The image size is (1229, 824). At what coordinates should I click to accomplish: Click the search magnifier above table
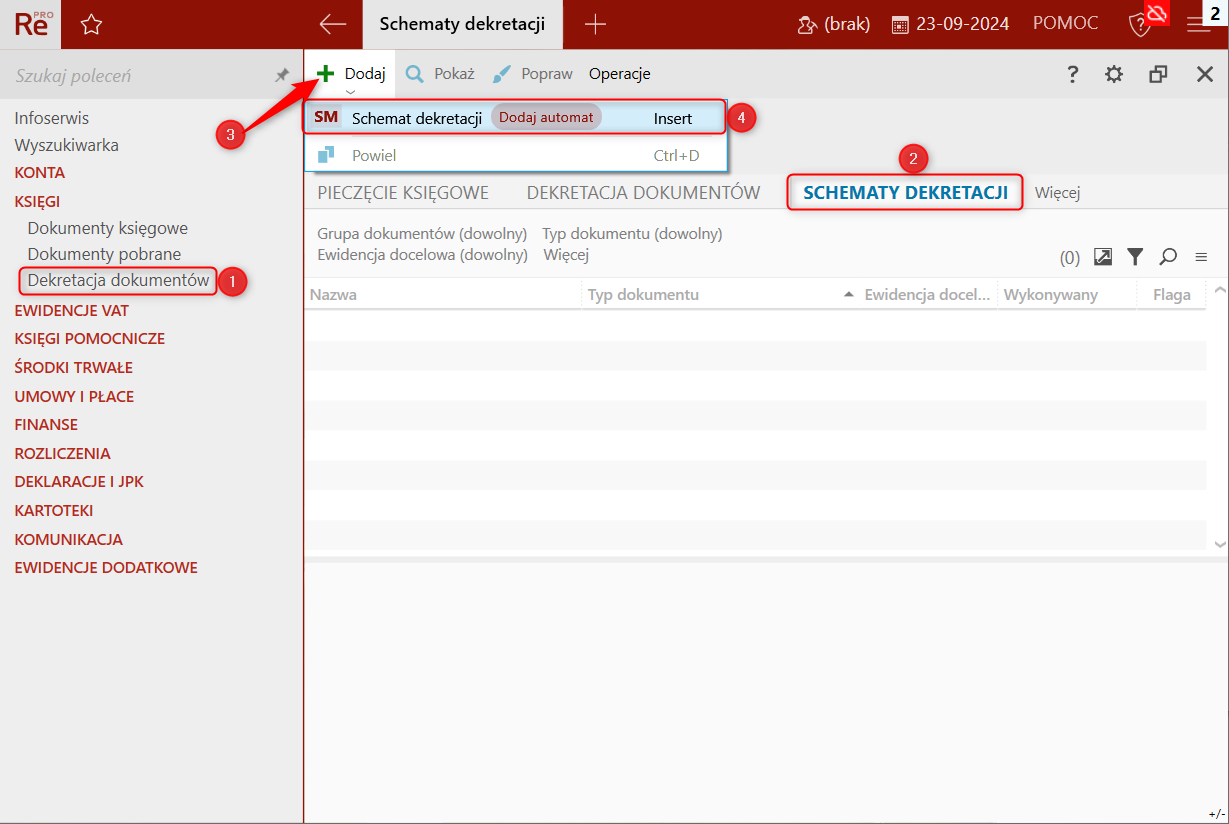pos(1168,257)
